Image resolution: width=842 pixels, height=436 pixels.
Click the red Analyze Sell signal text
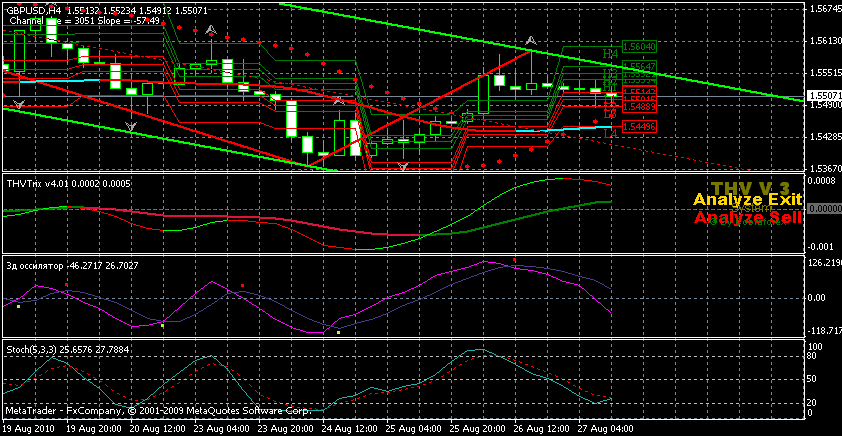748,217
